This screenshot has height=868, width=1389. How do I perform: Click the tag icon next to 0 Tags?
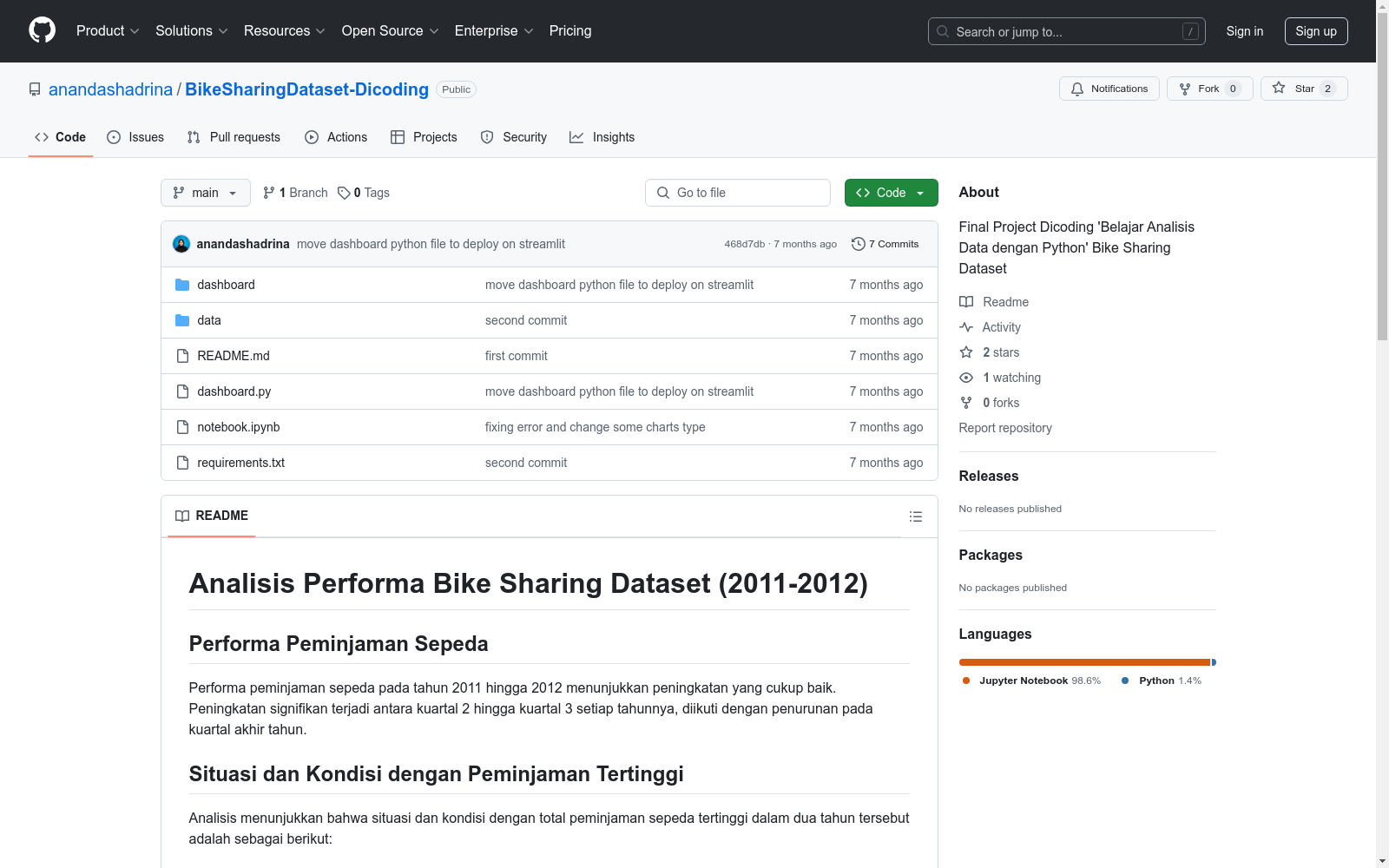344,193
